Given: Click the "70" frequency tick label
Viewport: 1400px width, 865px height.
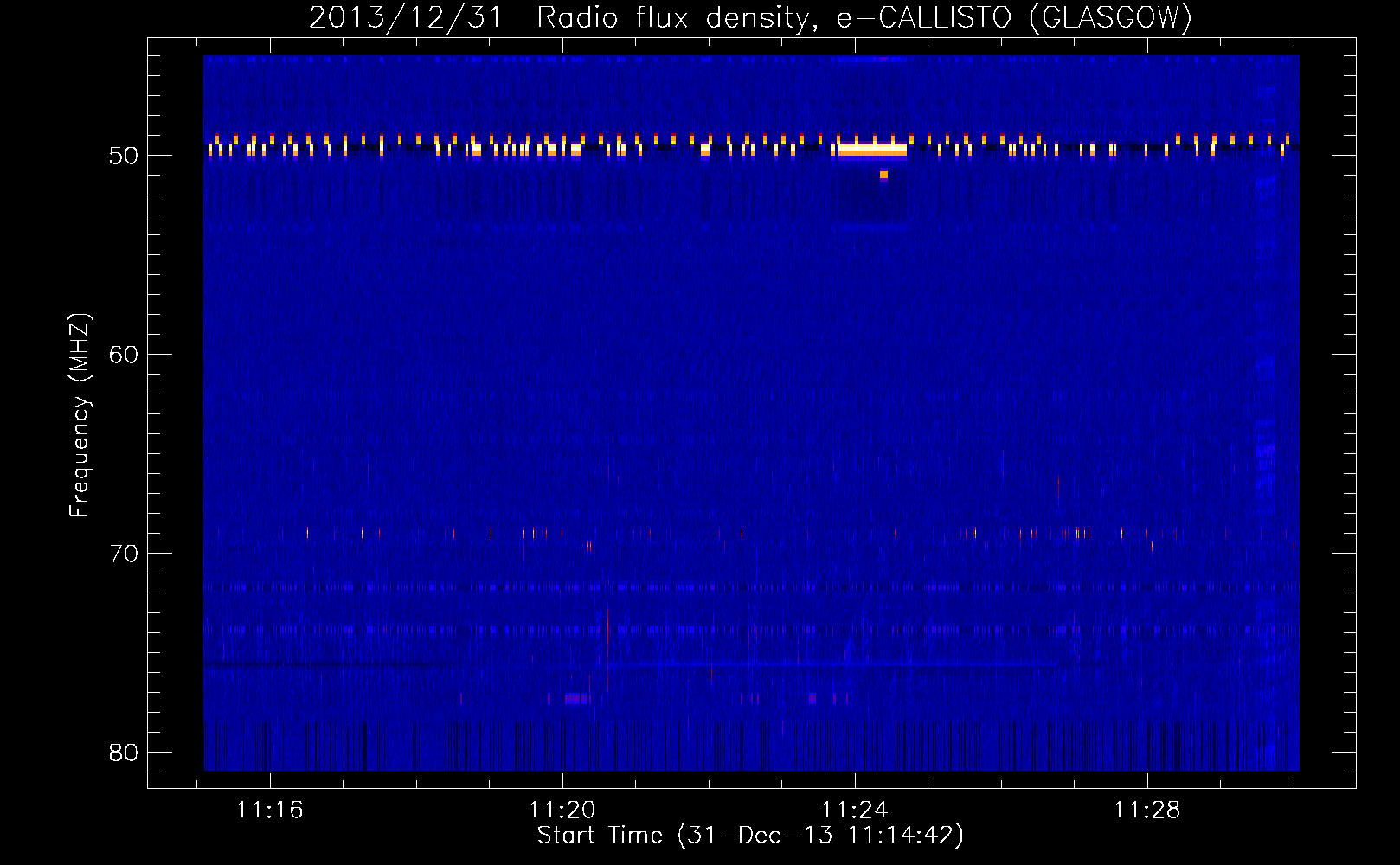Looking at the screenshot, I should click(124, 554).
